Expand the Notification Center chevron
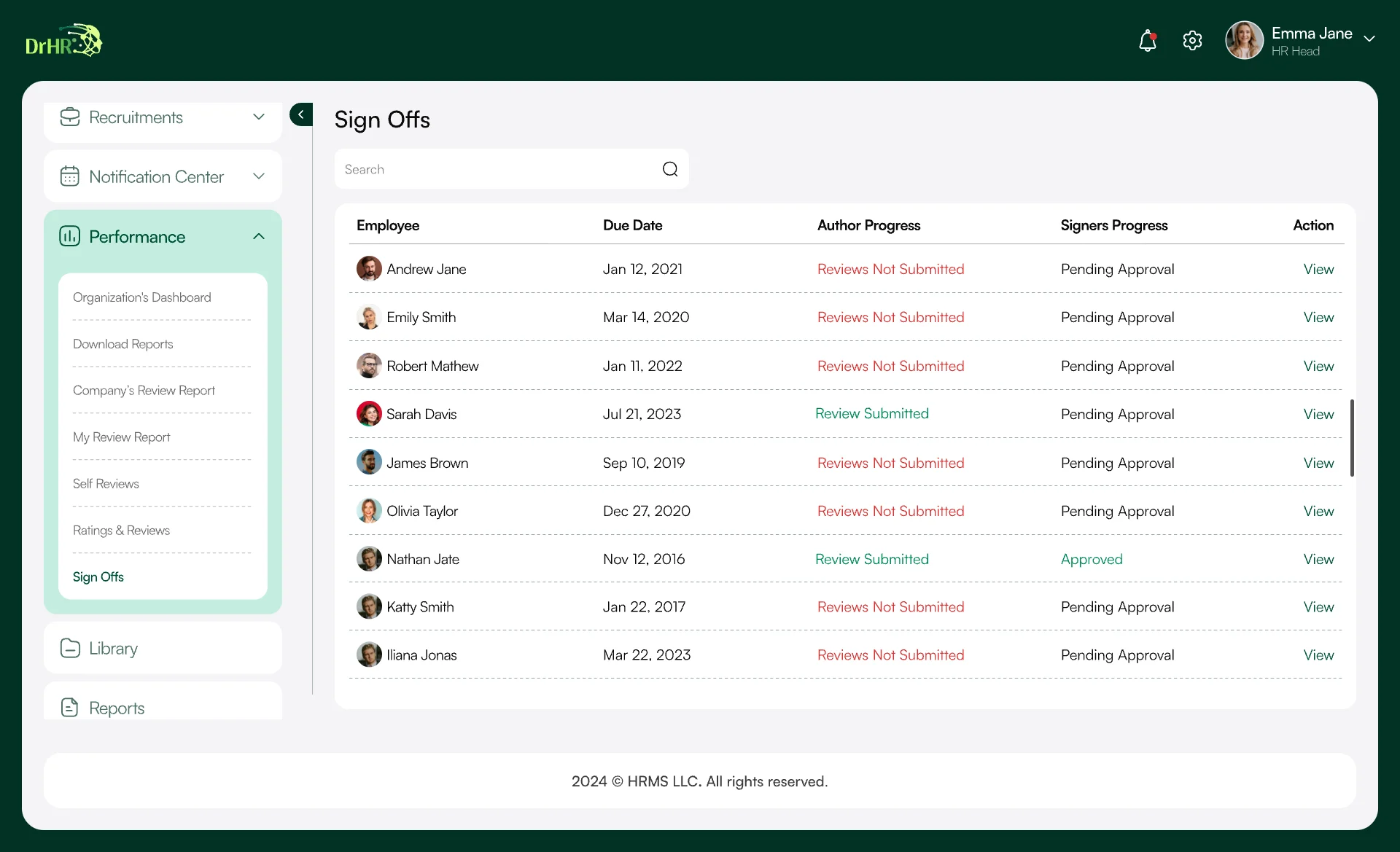This screenshot has width=1400, height=852. [259, 176]
